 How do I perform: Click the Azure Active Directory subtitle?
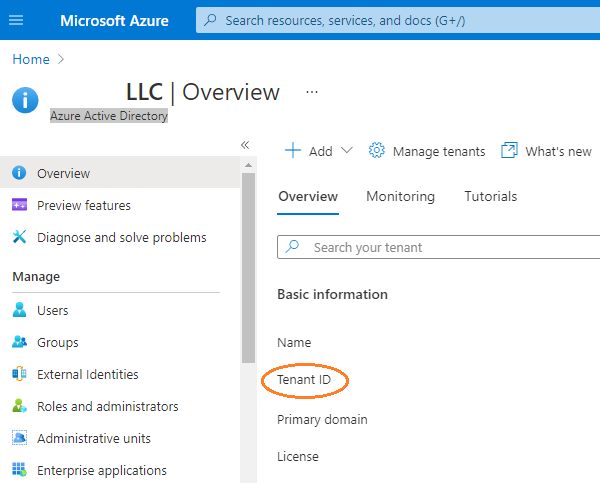tap(109, 116)
